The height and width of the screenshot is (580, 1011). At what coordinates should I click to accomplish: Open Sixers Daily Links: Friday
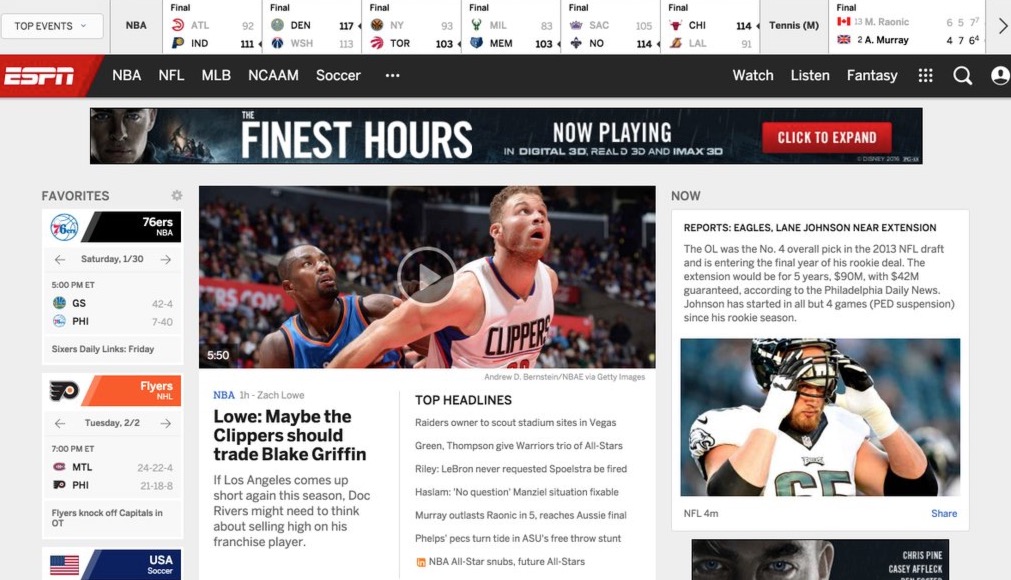coord(103,349)
